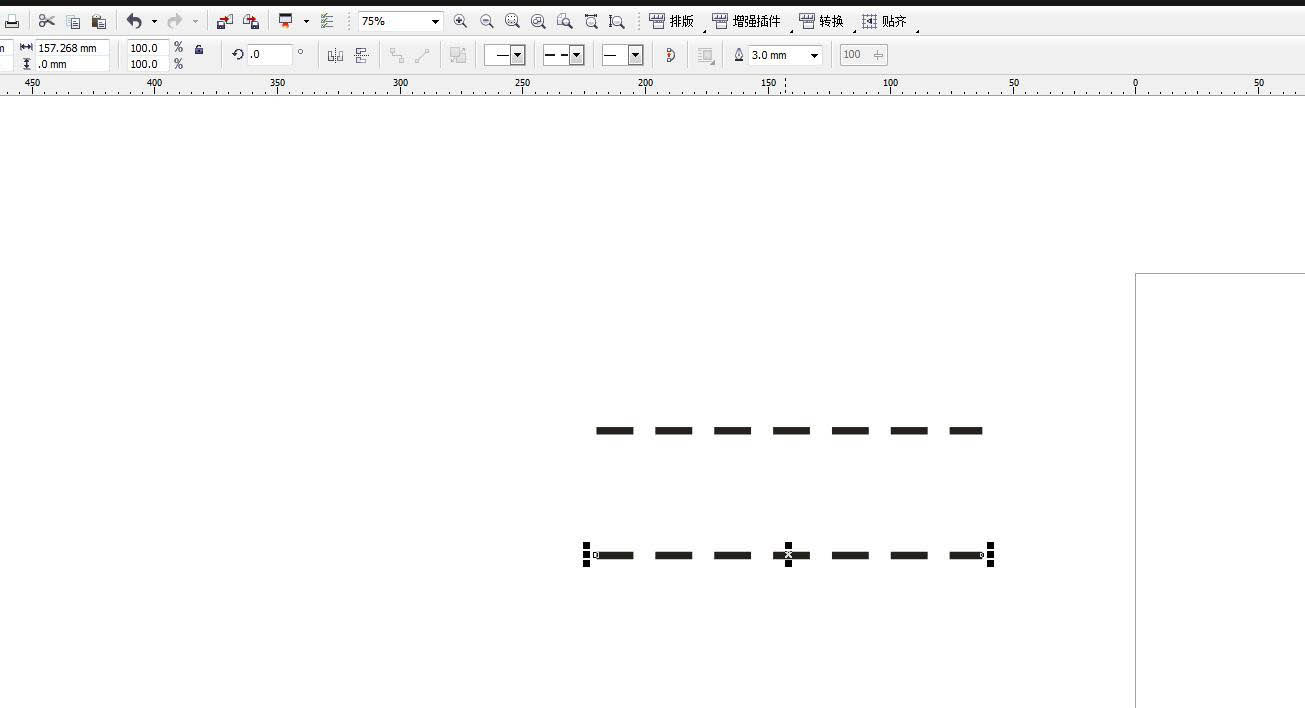Click the 转换 button
The image size is (1305, 708).
(x=822, y=21)
